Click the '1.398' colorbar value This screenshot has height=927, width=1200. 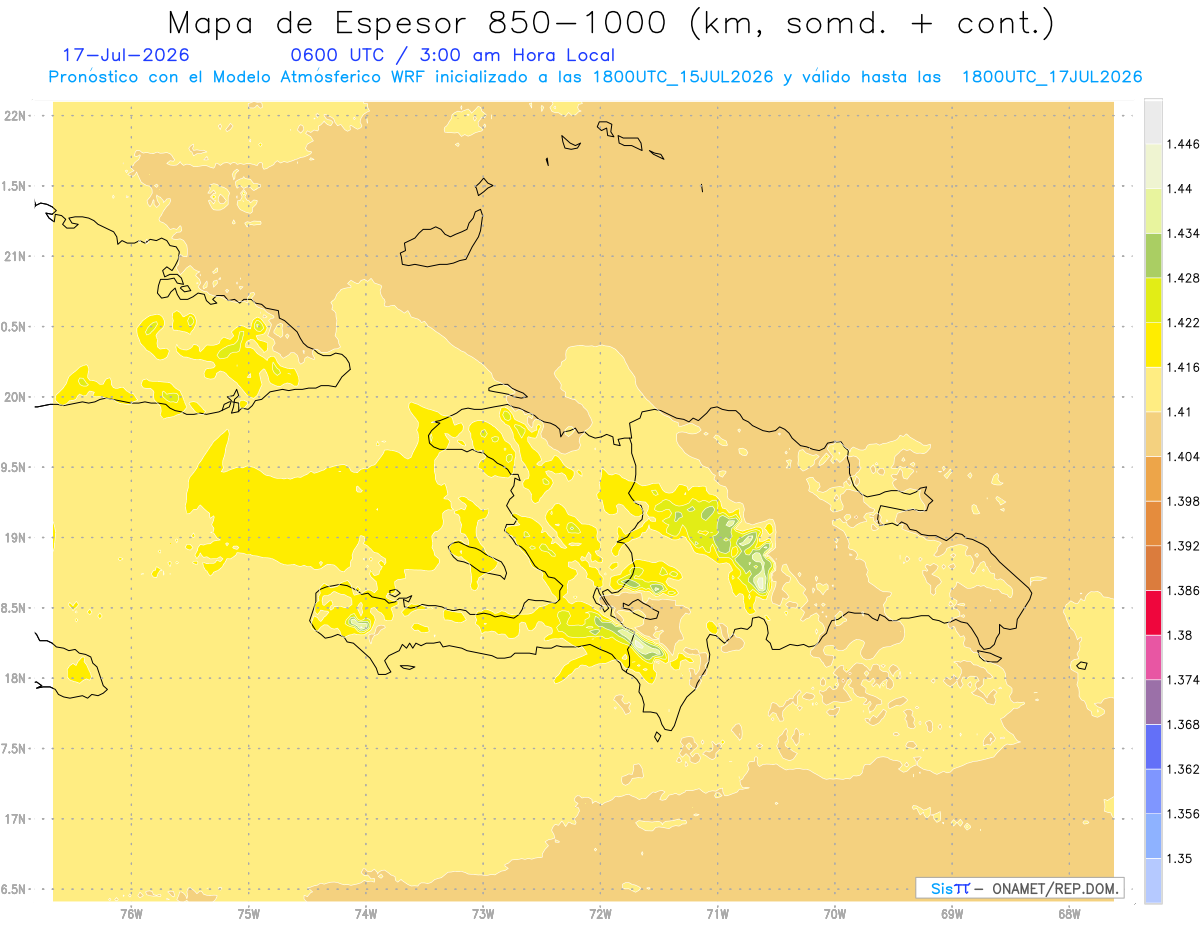[x=1182, y=501]
